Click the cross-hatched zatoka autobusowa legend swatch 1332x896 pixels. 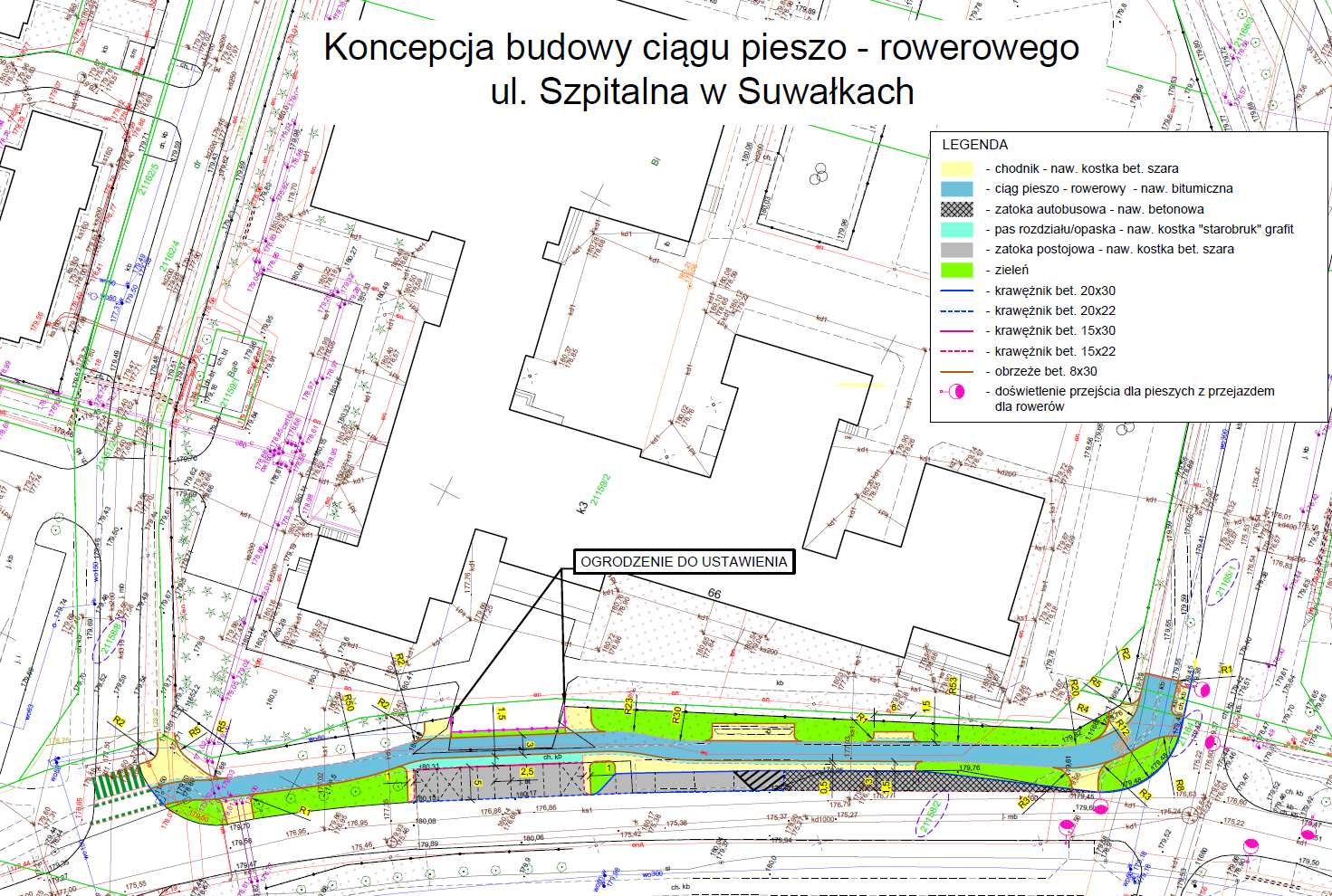(956, 209)
